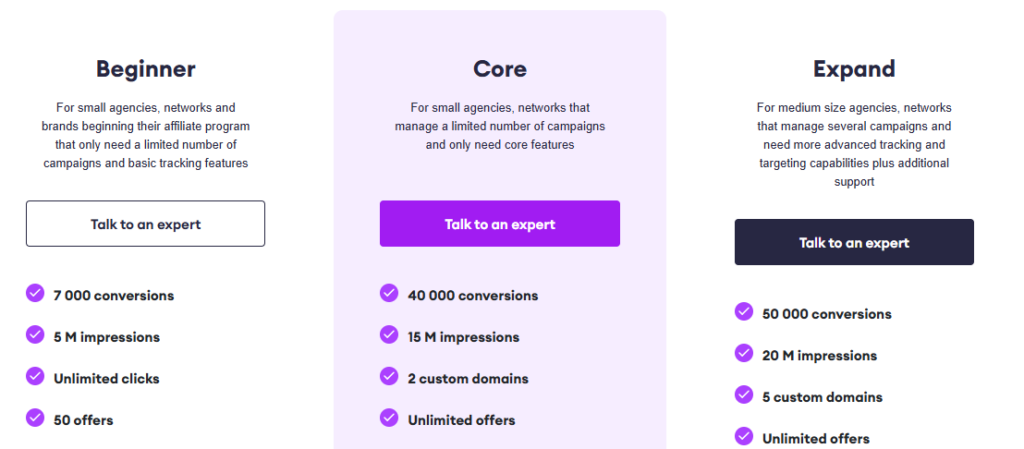The width and height of the screenshot is (1024, 449).
Task: Click checkmark icon beside 7 000 conversions
Action: tap(35, 293)
